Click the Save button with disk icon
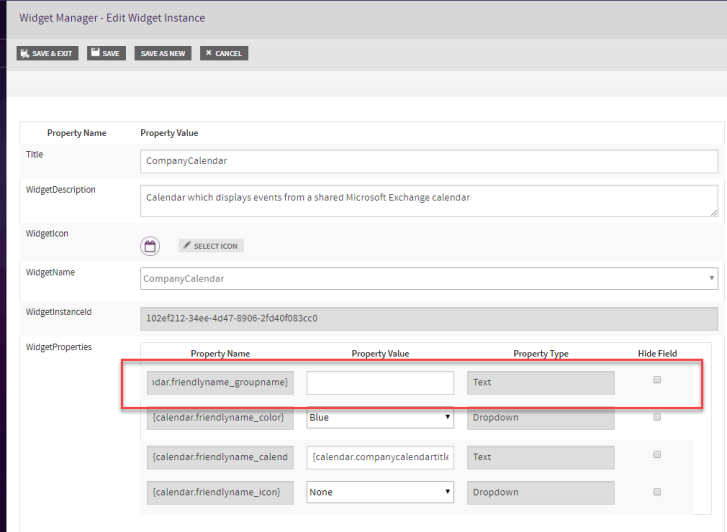 (106, 53)
